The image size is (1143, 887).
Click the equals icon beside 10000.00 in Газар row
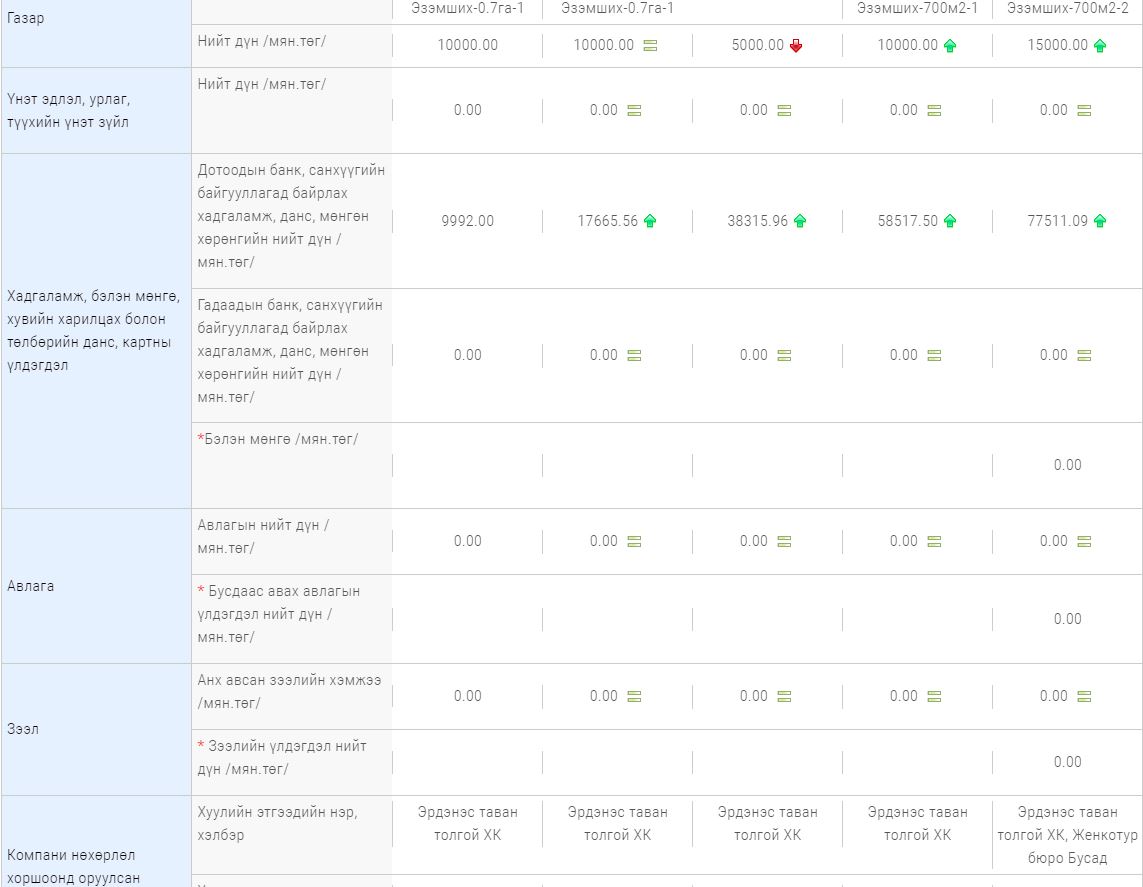(650, 46)
